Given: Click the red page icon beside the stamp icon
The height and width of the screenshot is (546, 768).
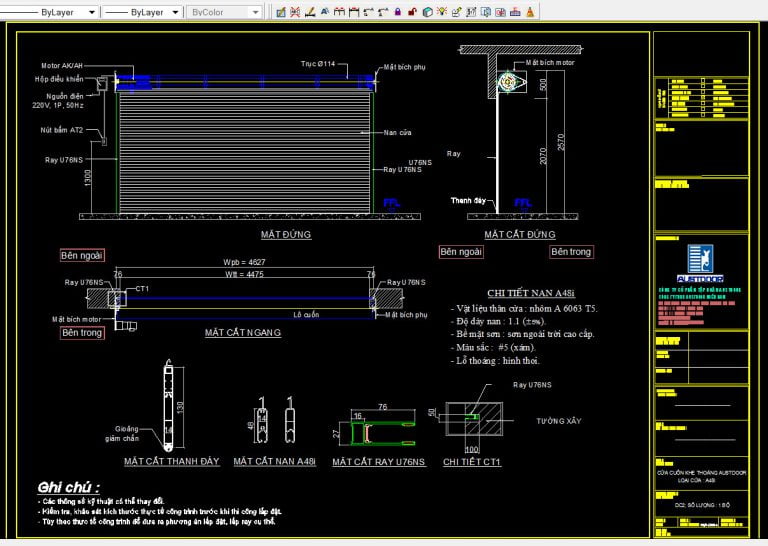Looking at the screenshot, I should click(500, 12).
